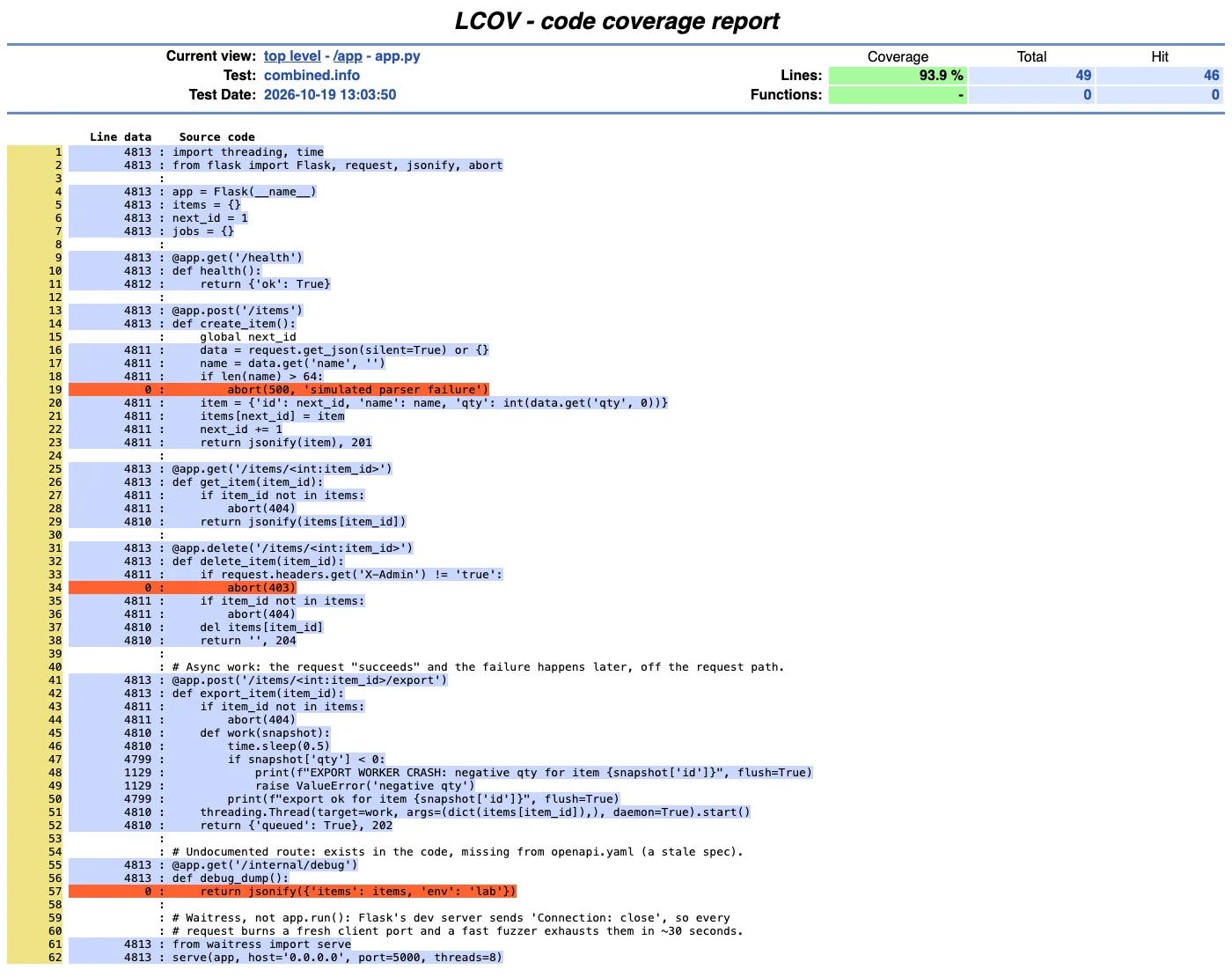This screenshot has width=1232, height=977.
Task: Select the uncovered "abort(403)" line
Action: [261, 588]
